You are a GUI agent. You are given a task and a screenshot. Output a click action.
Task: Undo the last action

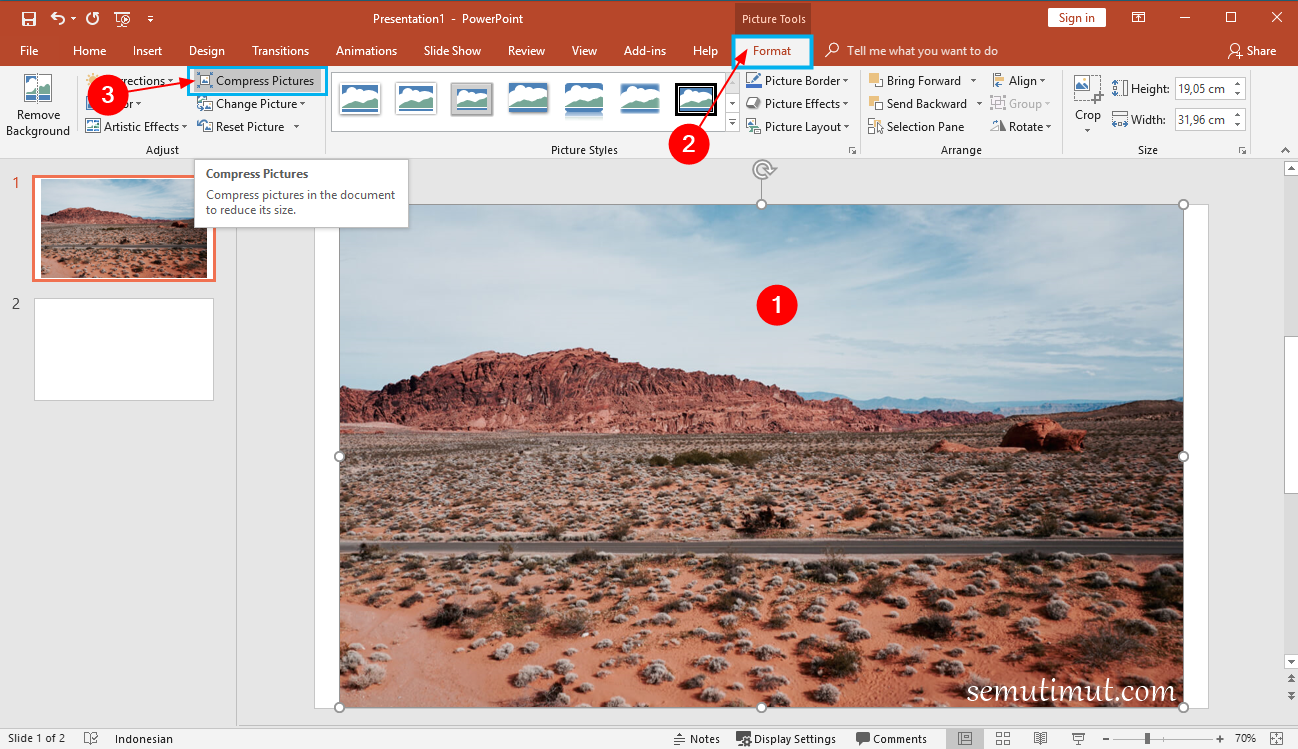[x=57, y=18]
